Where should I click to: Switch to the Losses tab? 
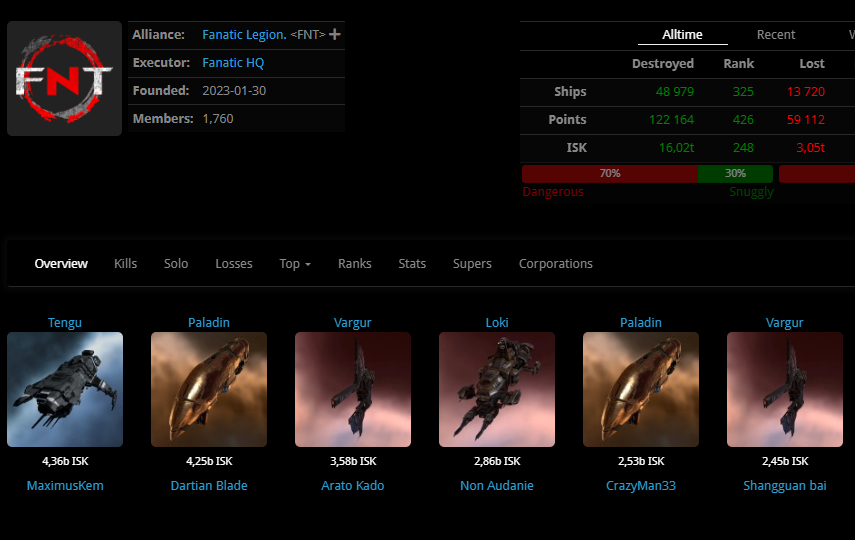[234, 264]
